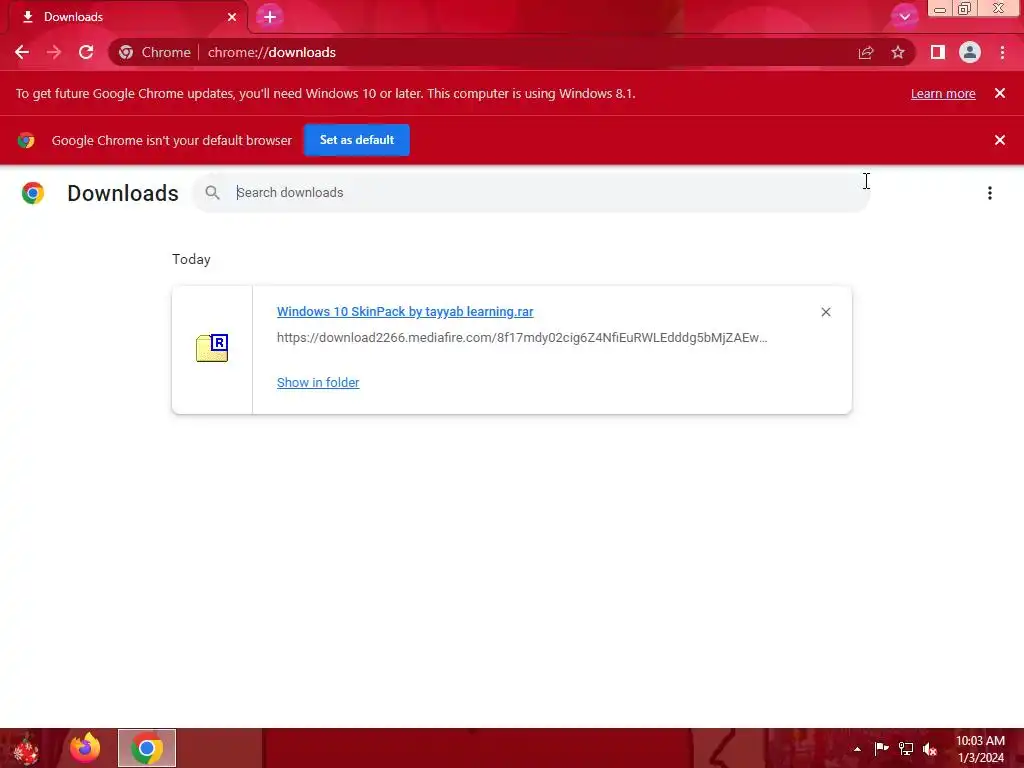
Task: Minimize the Chrome window
Action: pos(940,9)
